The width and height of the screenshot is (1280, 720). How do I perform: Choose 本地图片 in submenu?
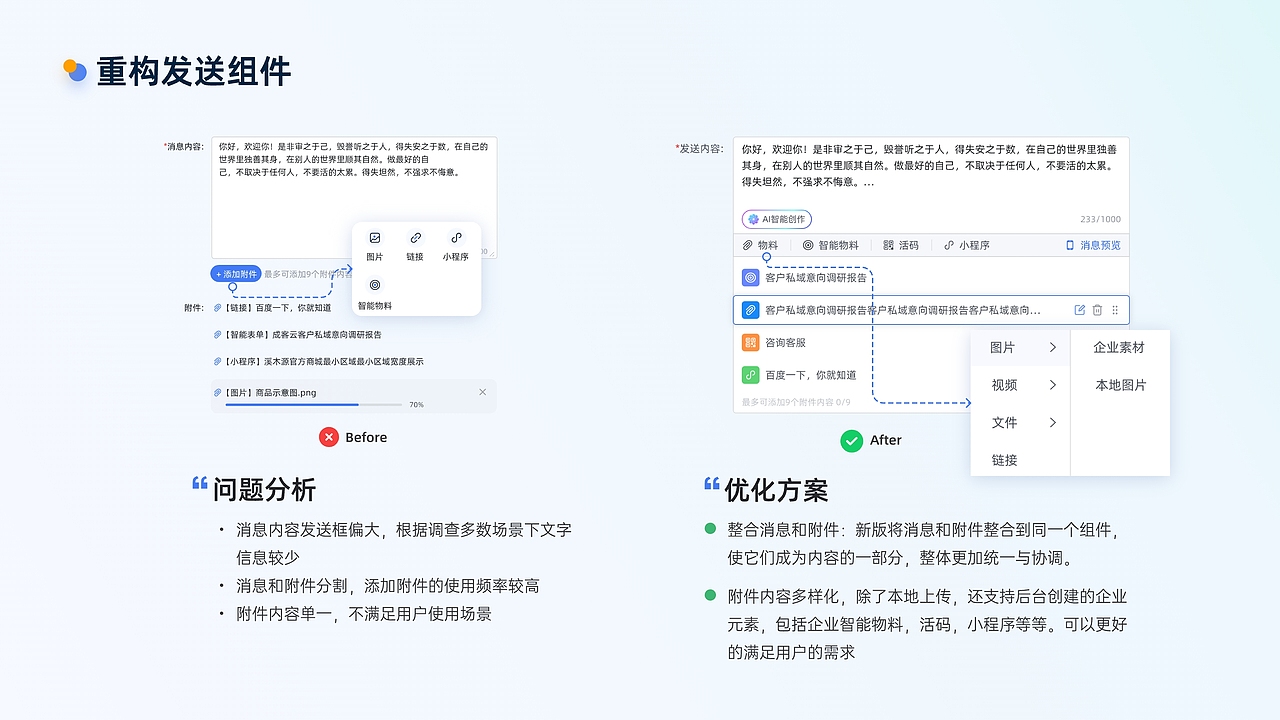[x=1120, y=385]
